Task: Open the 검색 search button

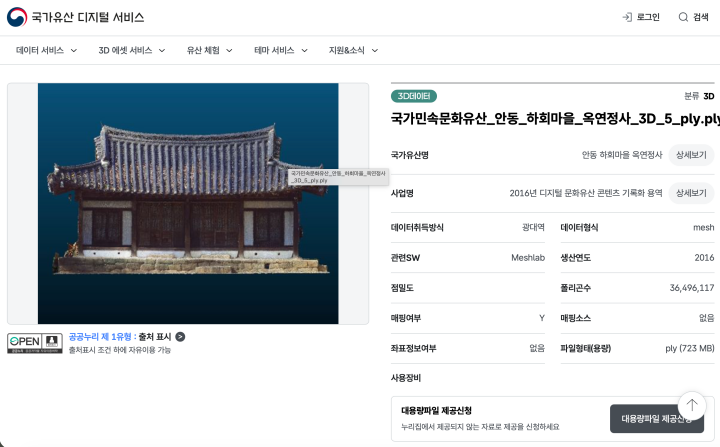Action: point(693,17)
